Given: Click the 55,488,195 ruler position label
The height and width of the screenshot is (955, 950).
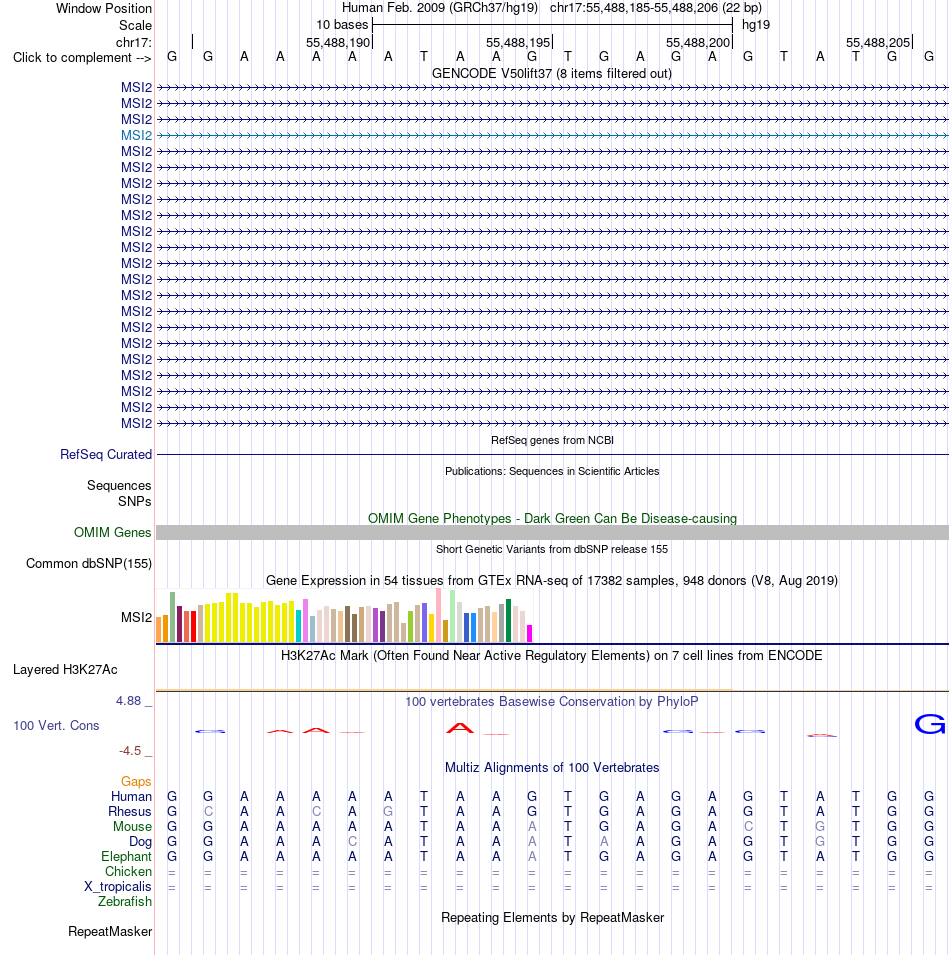Looking at the screenshot, I should 518,43.
